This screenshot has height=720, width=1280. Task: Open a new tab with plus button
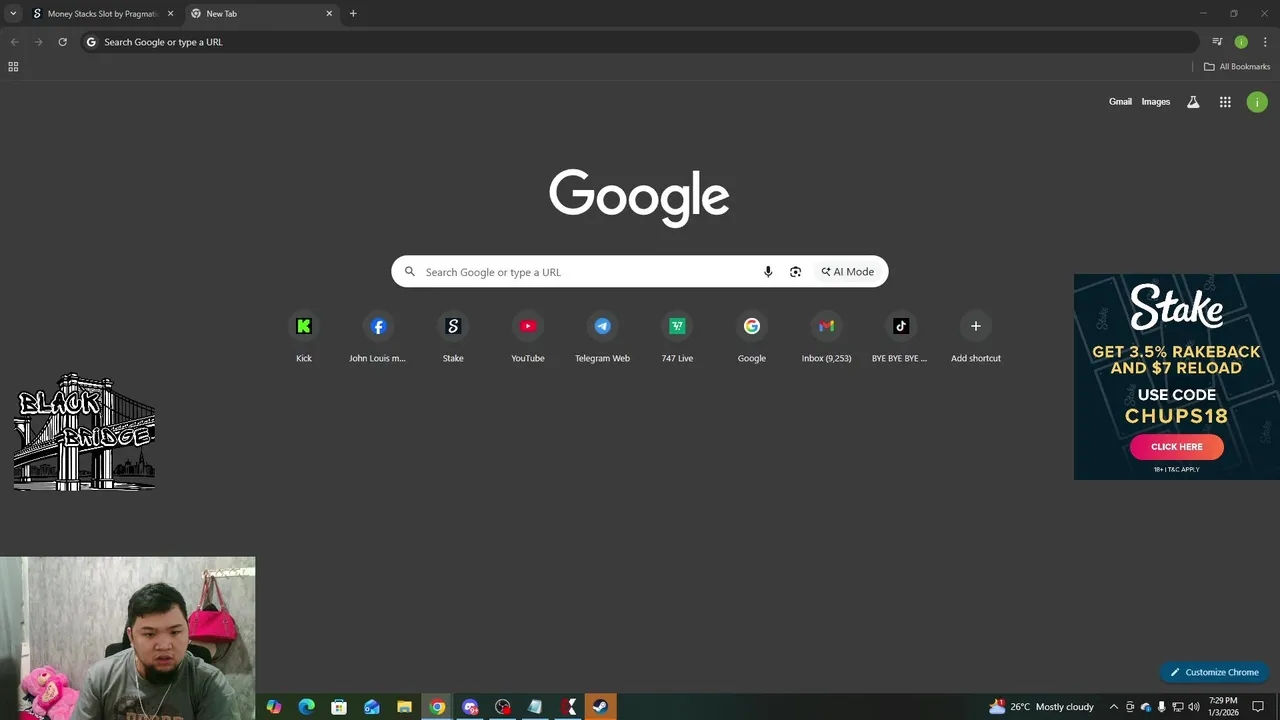353,14
